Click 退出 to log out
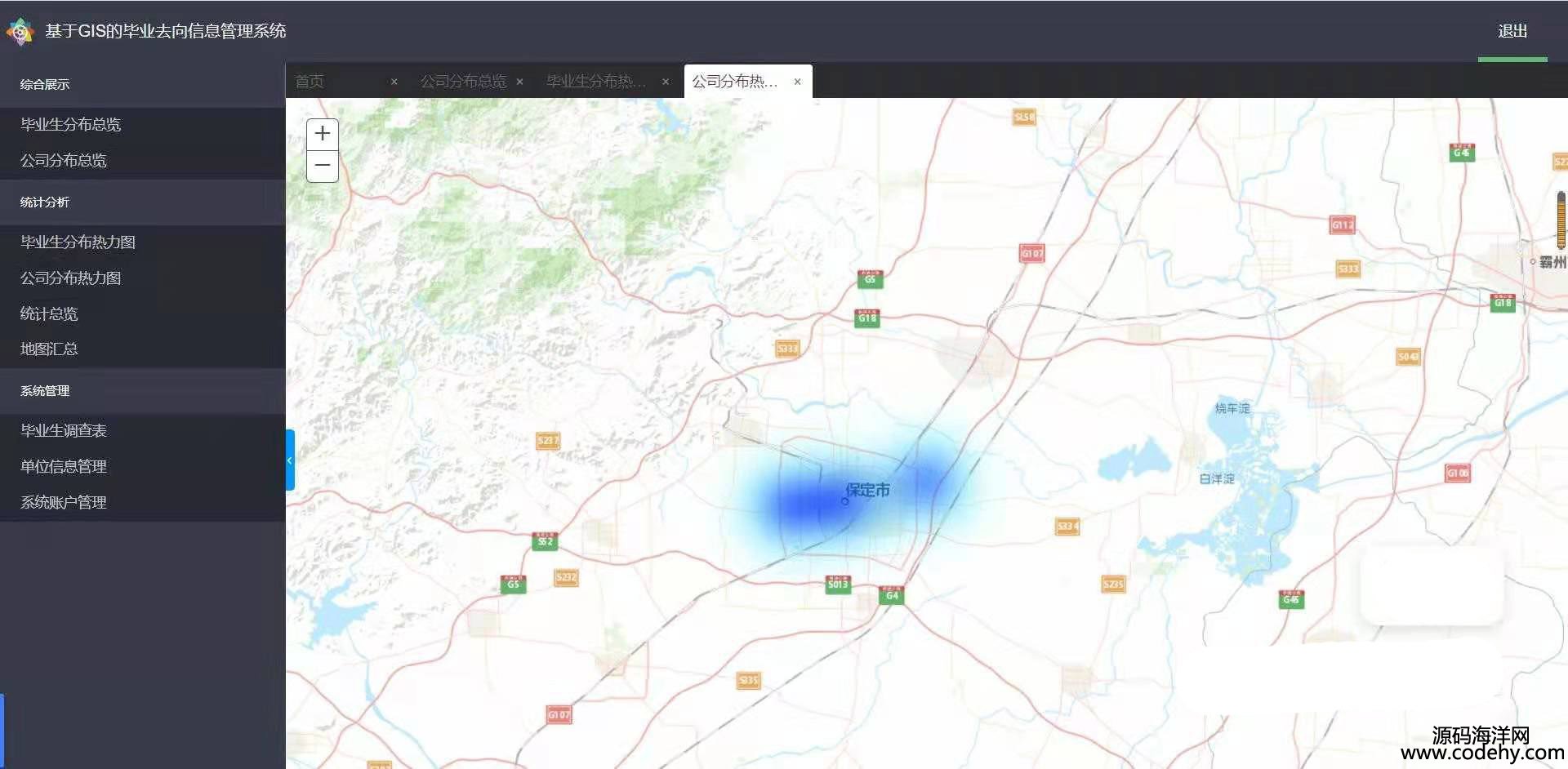1568x769 pixels. [x=1512, y=31]
